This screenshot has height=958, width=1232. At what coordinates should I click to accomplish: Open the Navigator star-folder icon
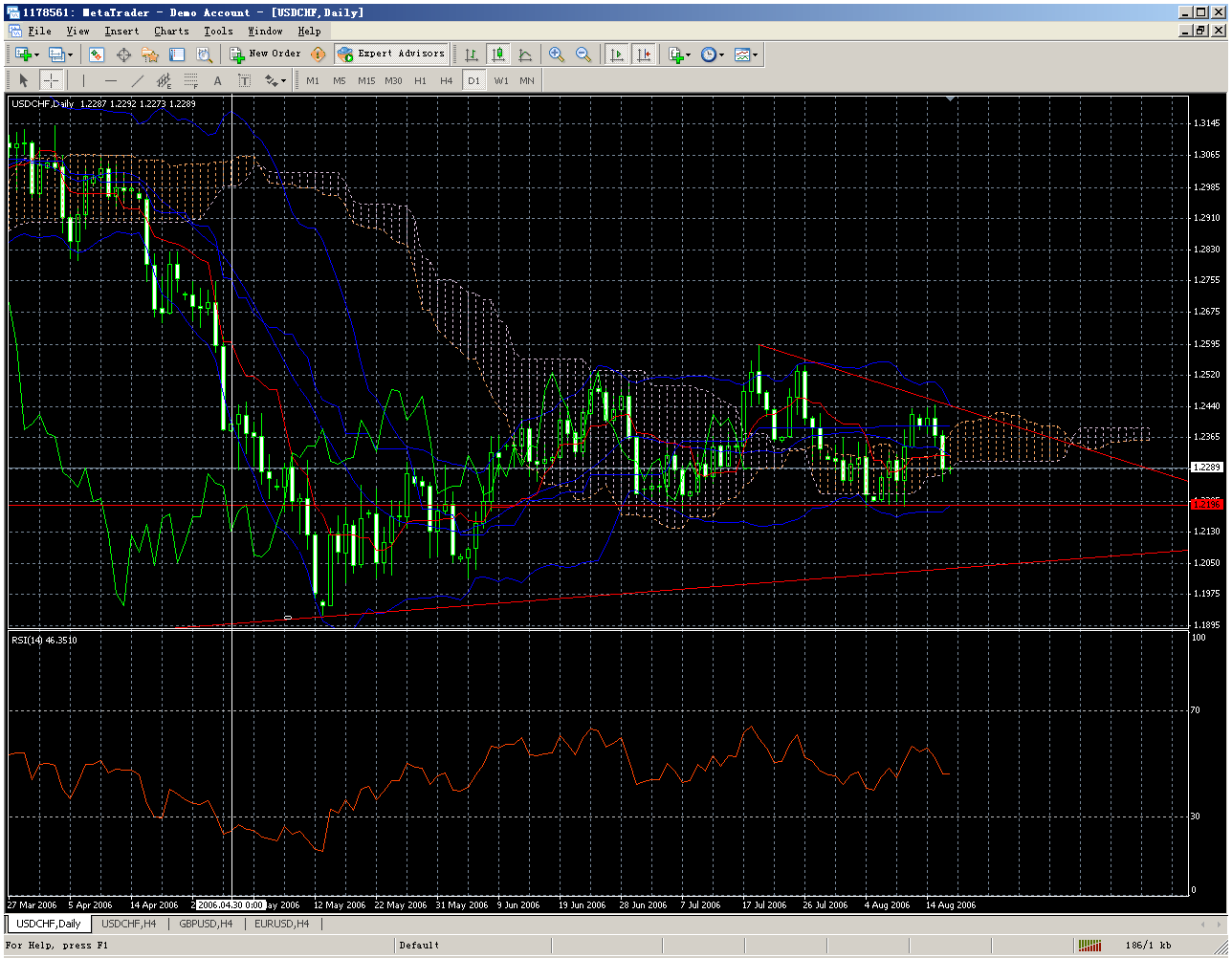(150, 54)
